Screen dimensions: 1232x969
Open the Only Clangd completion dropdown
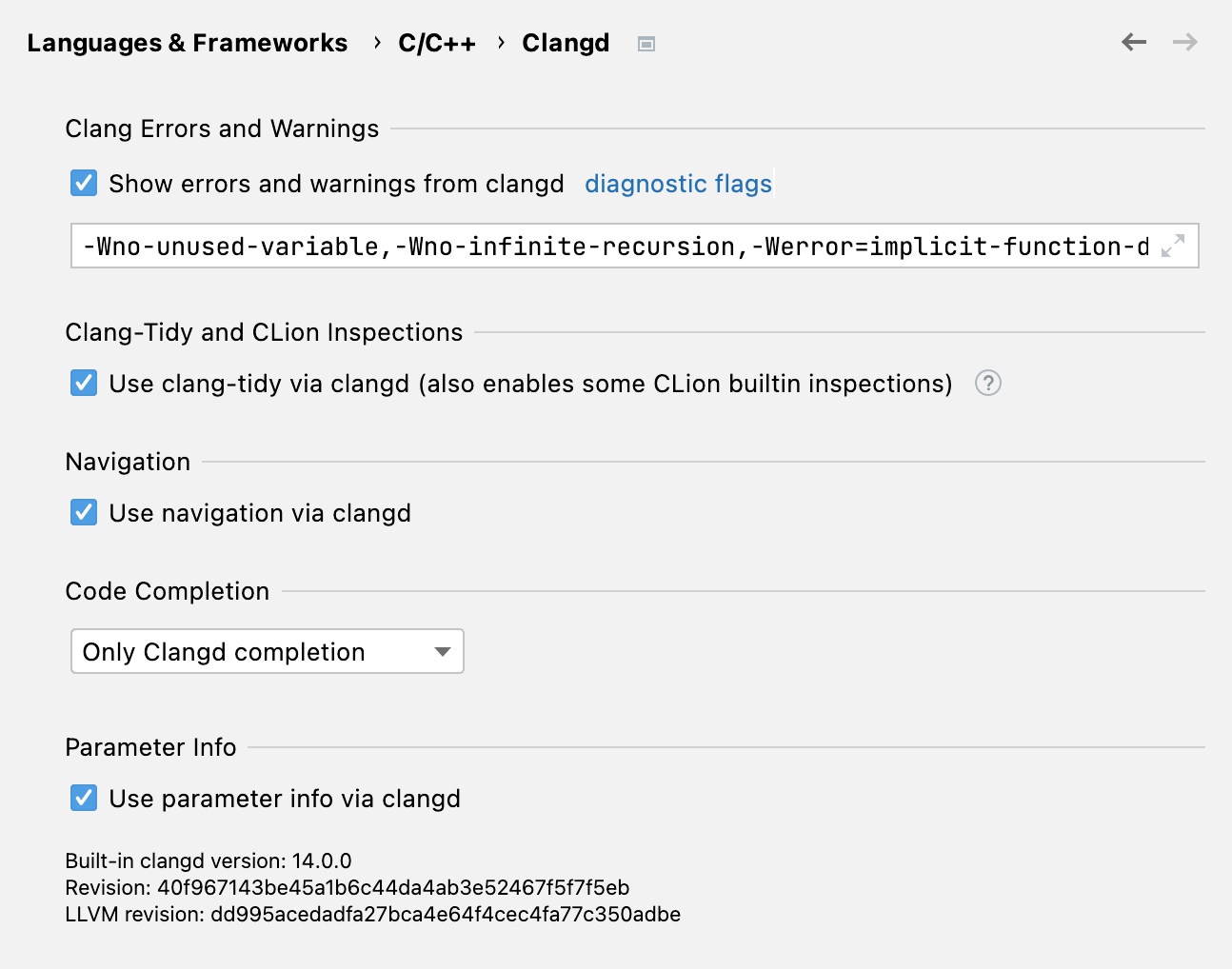click(x=267, y=651)
